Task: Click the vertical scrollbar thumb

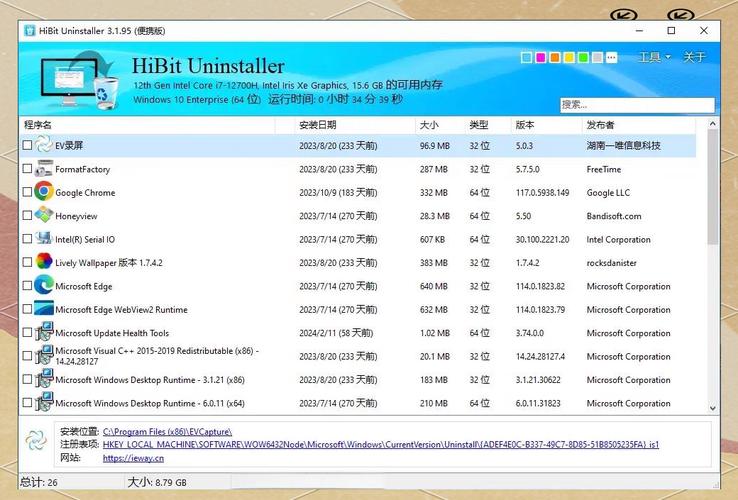Action: 713,187
